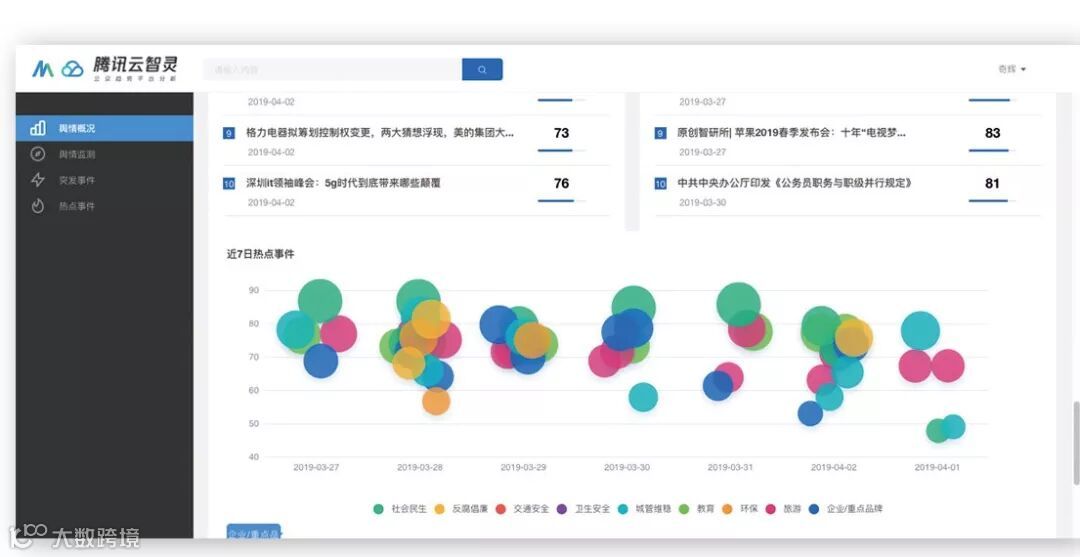Viewport: 1080px width, 557px height.
Task: Toggle 旅游 legend series
Action: (783, 509)
